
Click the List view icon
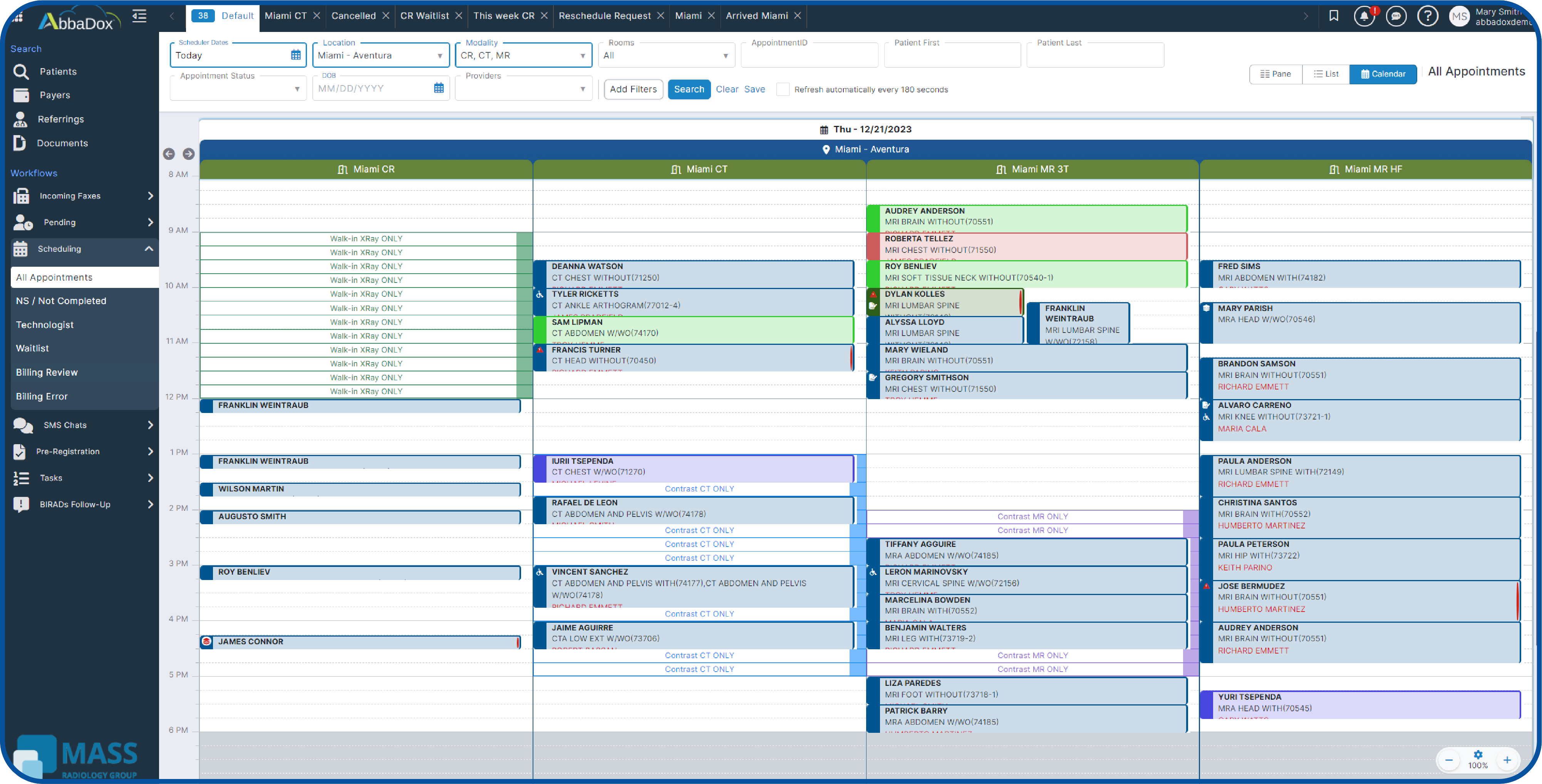point(1325,73)
